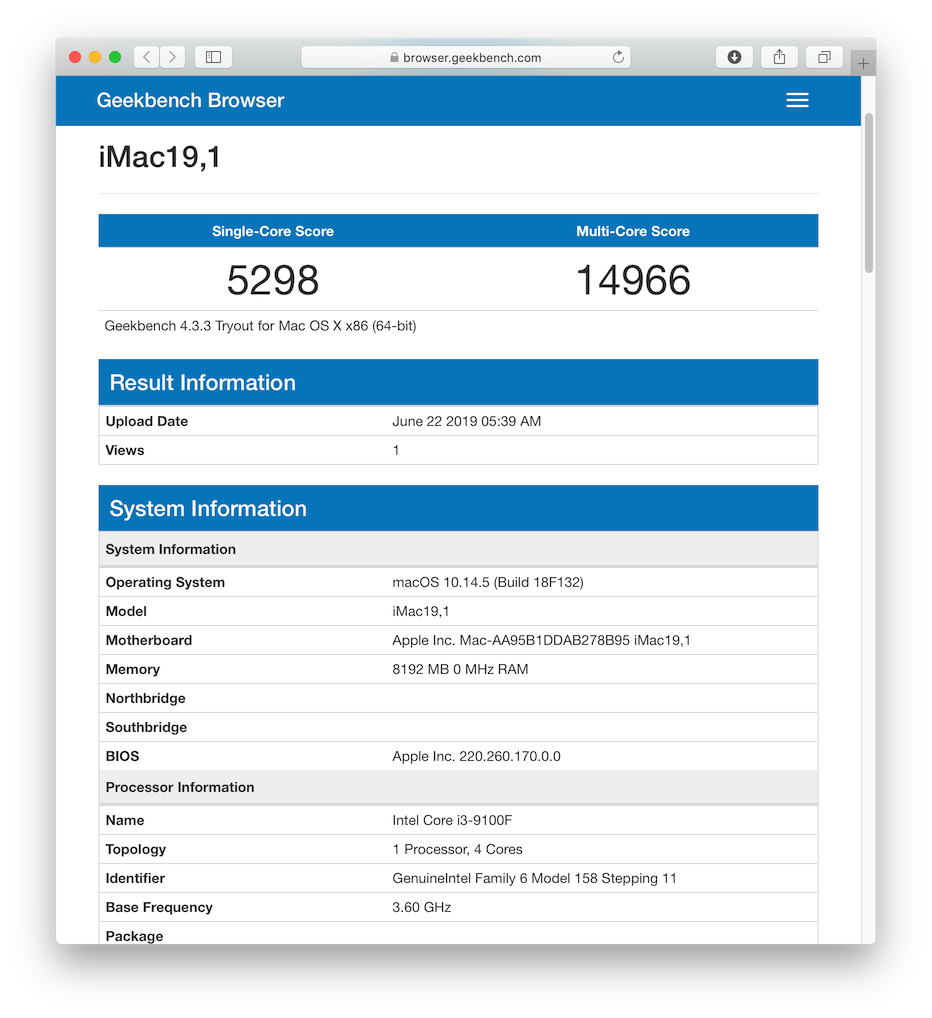Select GenuineIntel Family 6 Model 158 value

(534, 878)
